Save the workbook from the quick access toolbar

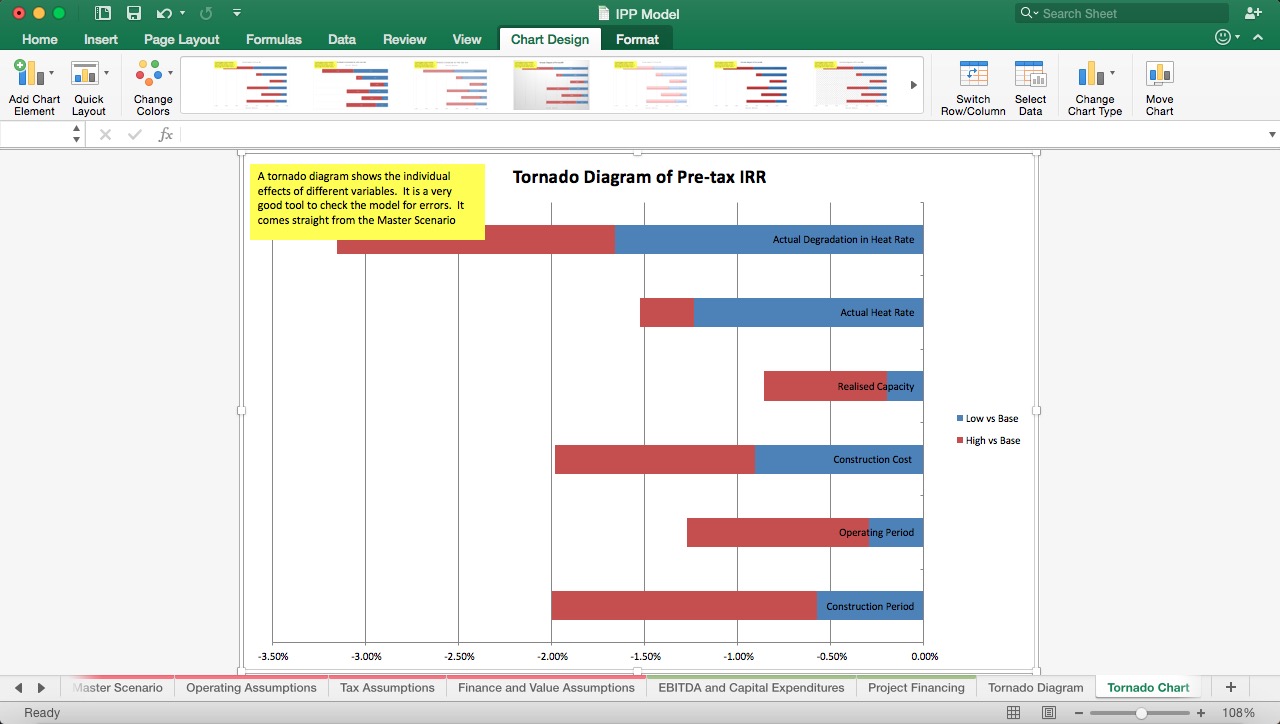point(135,13)
